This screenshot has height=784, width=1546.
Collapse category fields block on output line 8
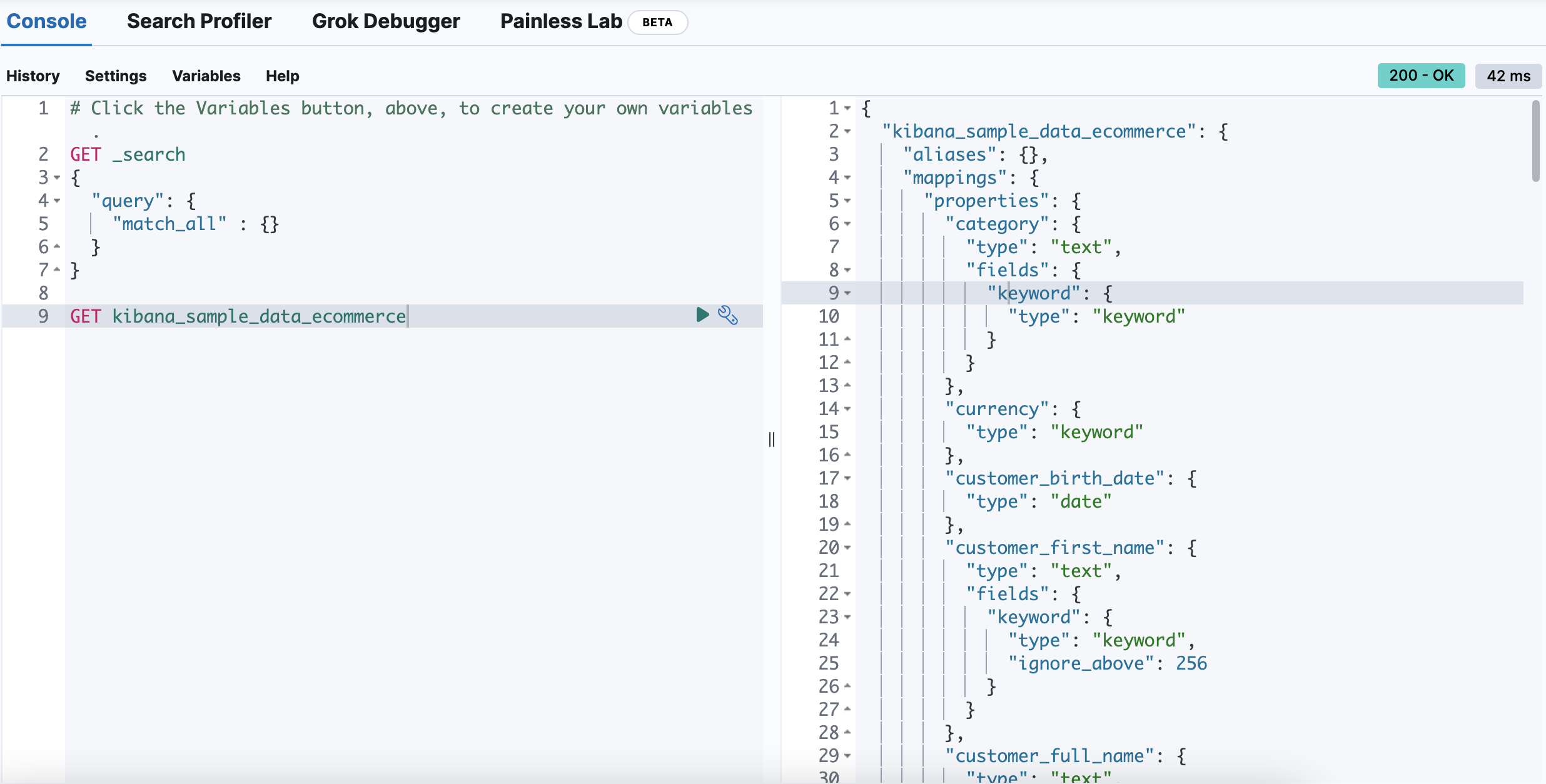click(847, 270)
